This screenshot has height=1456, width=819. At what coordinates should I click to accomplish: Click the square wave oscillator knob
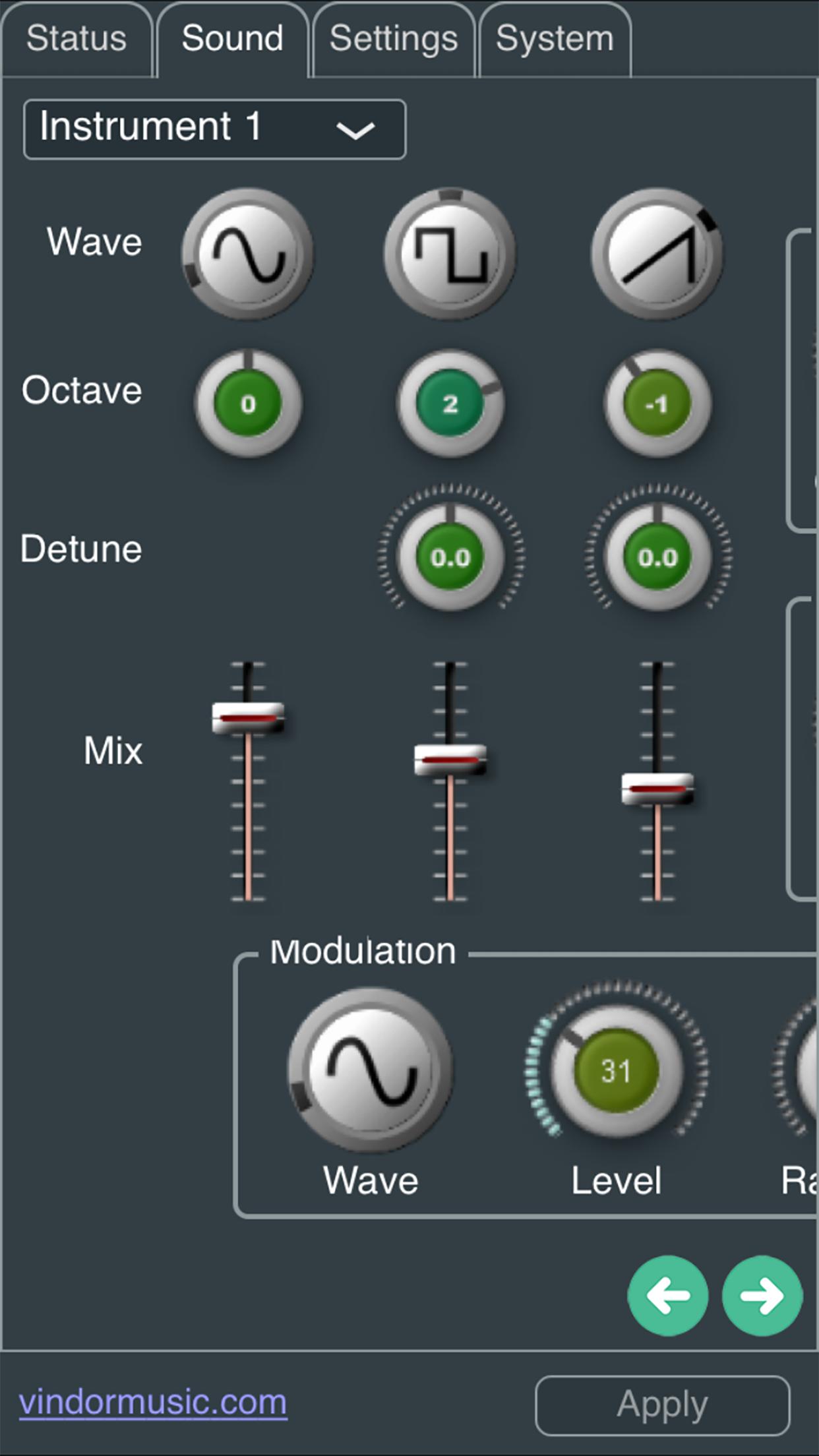click(450, 254)
